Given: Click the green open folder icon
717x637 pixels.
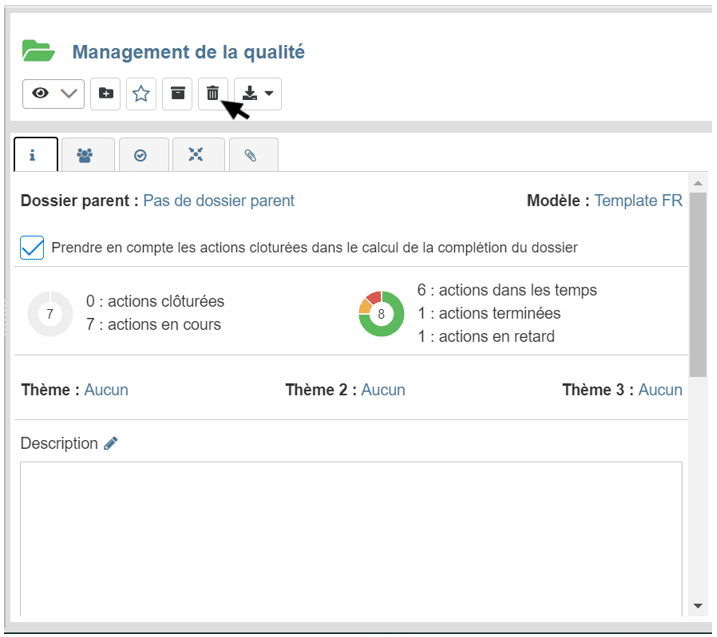Looking at the screenshot, I should [38, 51].
